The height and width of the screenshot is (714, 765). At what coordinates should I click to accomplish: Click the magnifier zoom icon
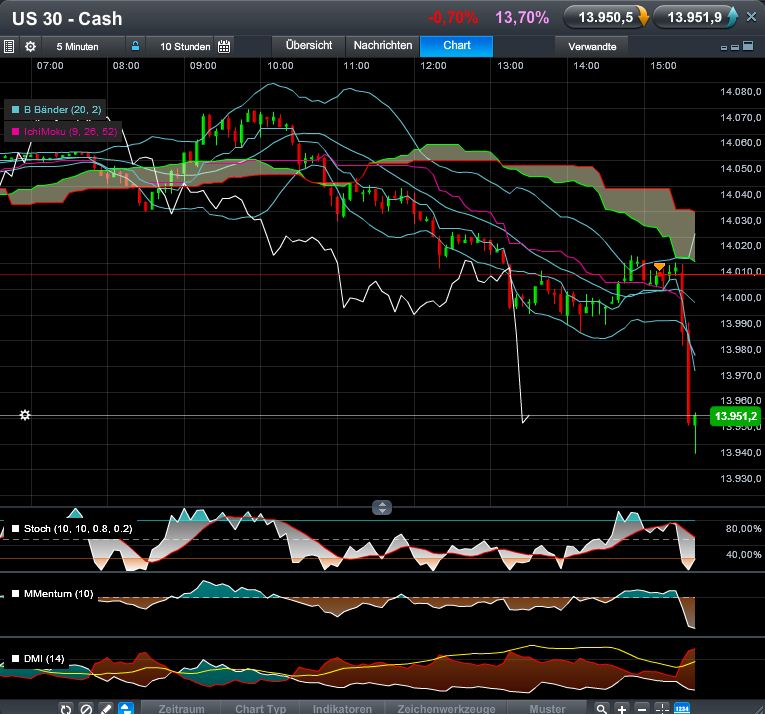click(x=602, y=708)
